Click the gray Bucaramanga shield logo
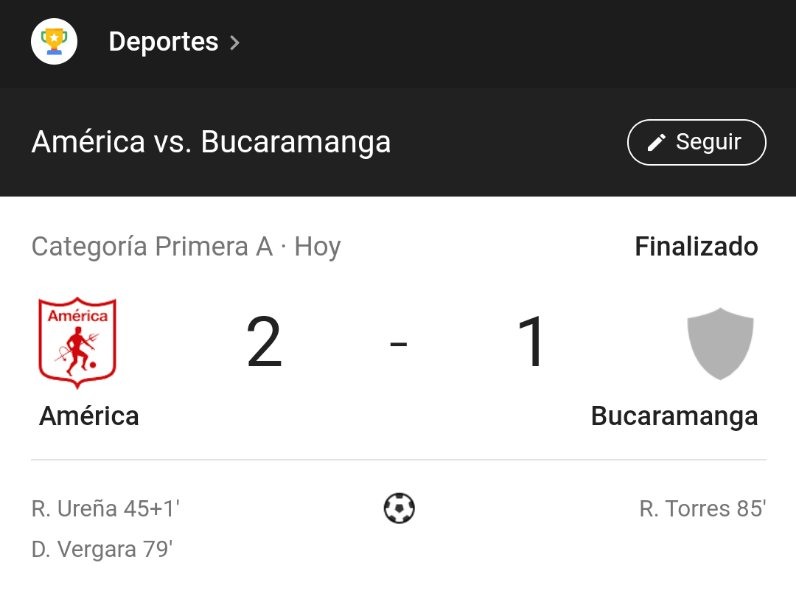This screenshot has width=796, height=592. tap(720, 343)
